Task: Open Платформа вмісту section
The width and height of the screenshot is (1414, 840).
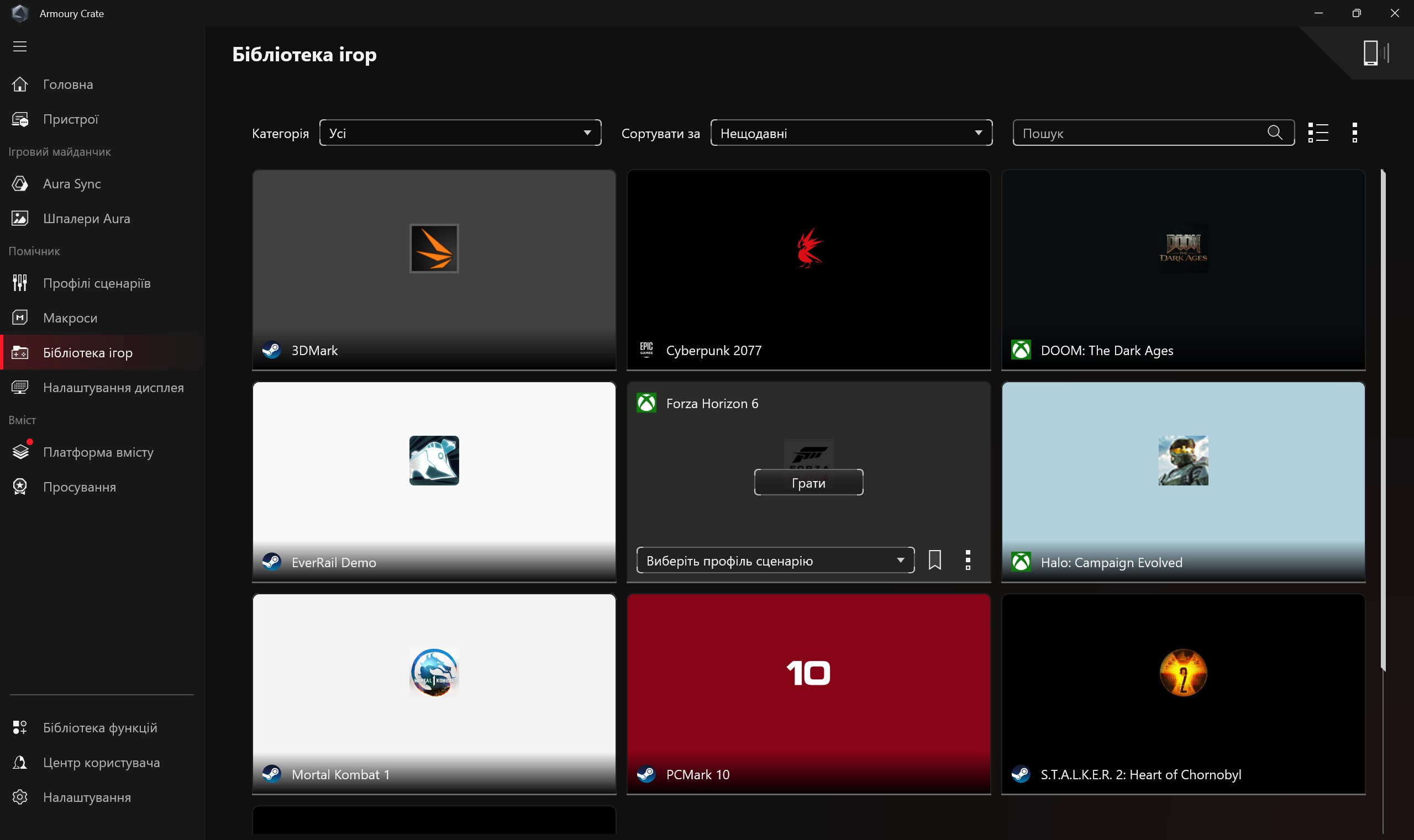Action: (98, 452)
